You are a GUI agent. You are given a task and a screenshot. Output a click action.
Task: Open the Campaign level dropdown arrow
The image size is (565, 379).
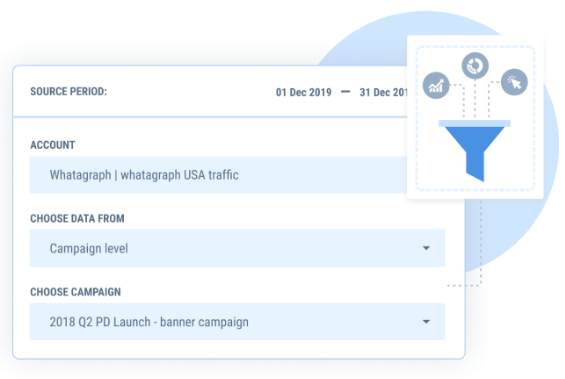coord(426,248)
